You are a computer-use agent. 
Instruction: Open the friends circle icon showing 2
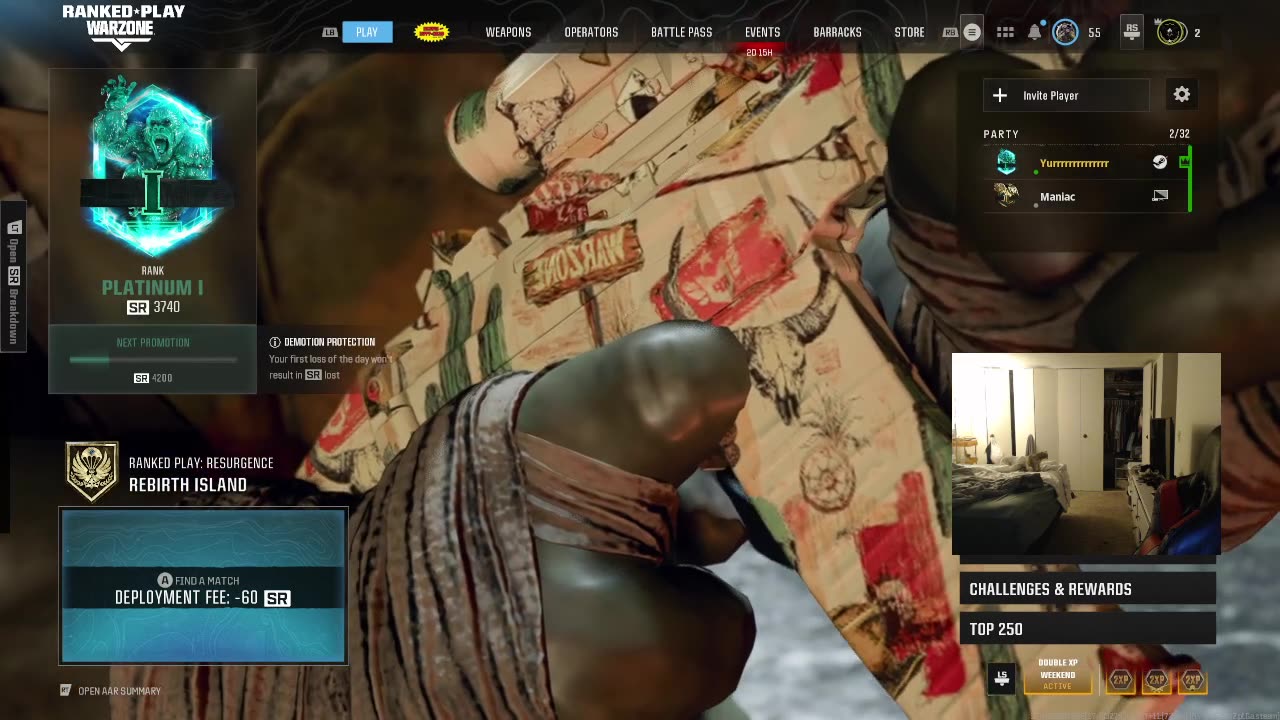tap(1171, 32)
